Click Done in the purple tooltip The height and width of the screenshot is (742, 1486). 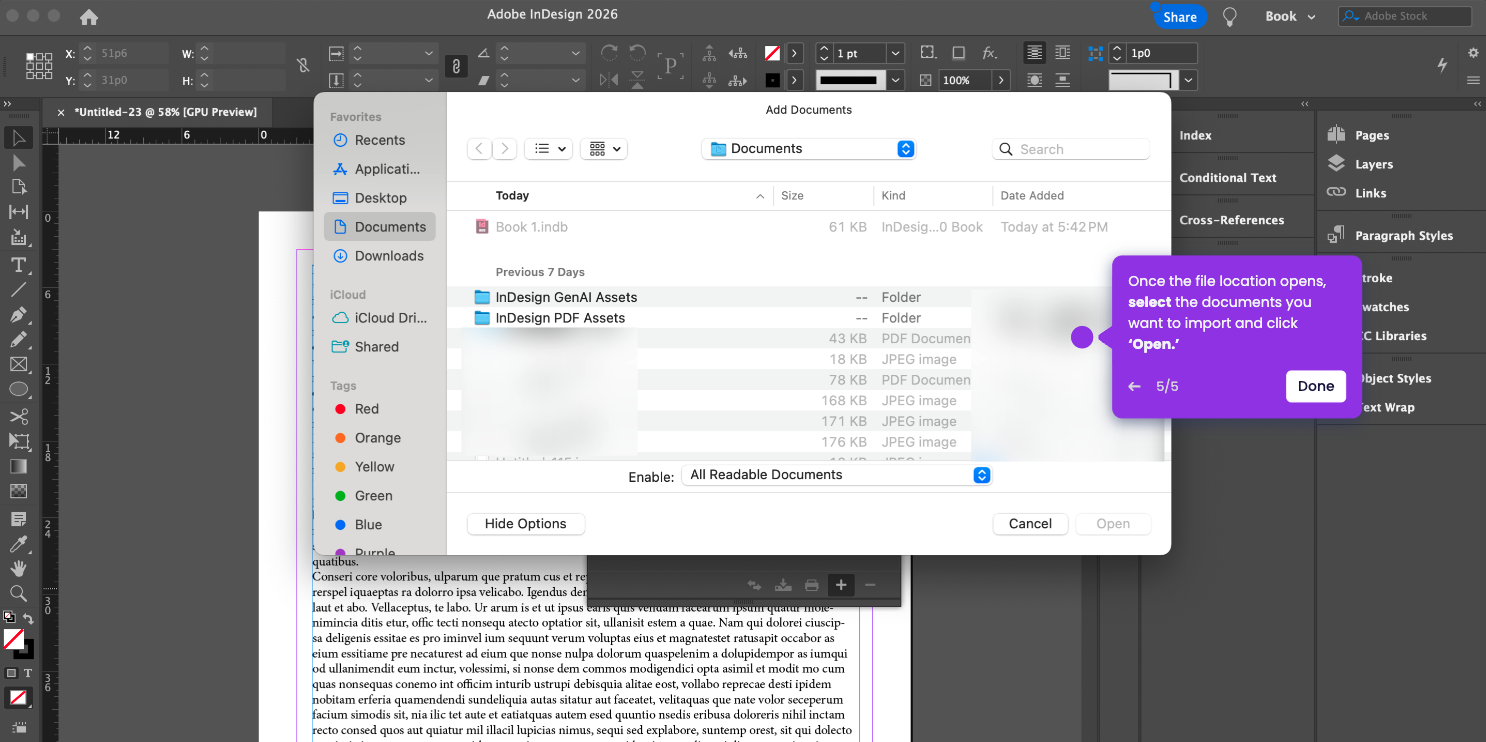(1316, 386)
